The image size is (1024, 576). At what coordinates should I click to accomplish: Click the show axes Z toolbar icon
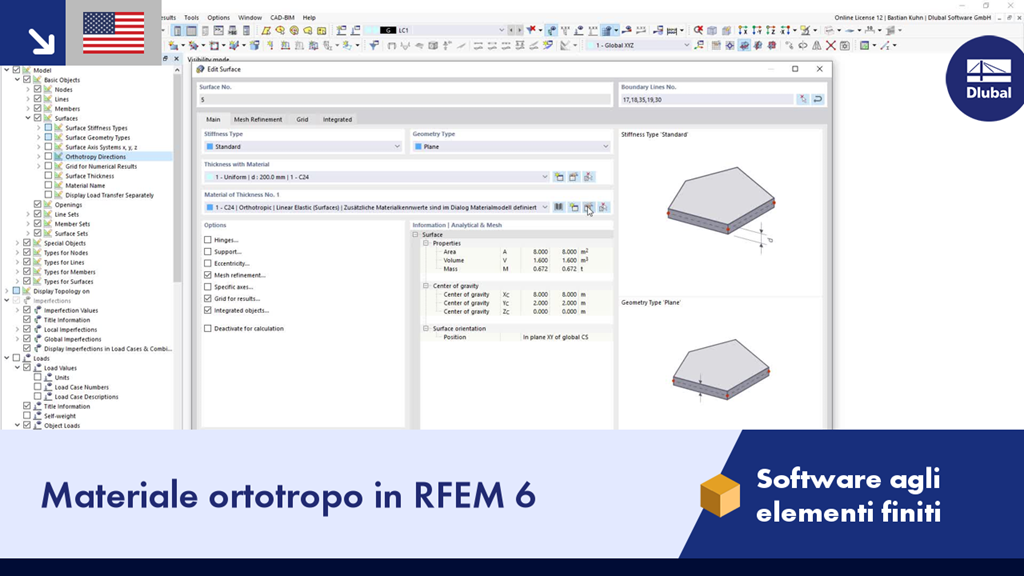(771, 30)
